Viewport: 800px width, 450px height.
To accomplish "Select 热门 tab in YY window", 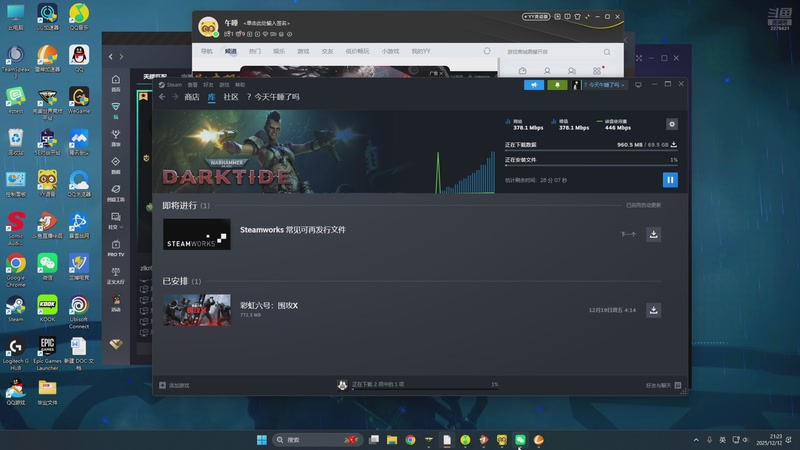I will pos(255,51).
